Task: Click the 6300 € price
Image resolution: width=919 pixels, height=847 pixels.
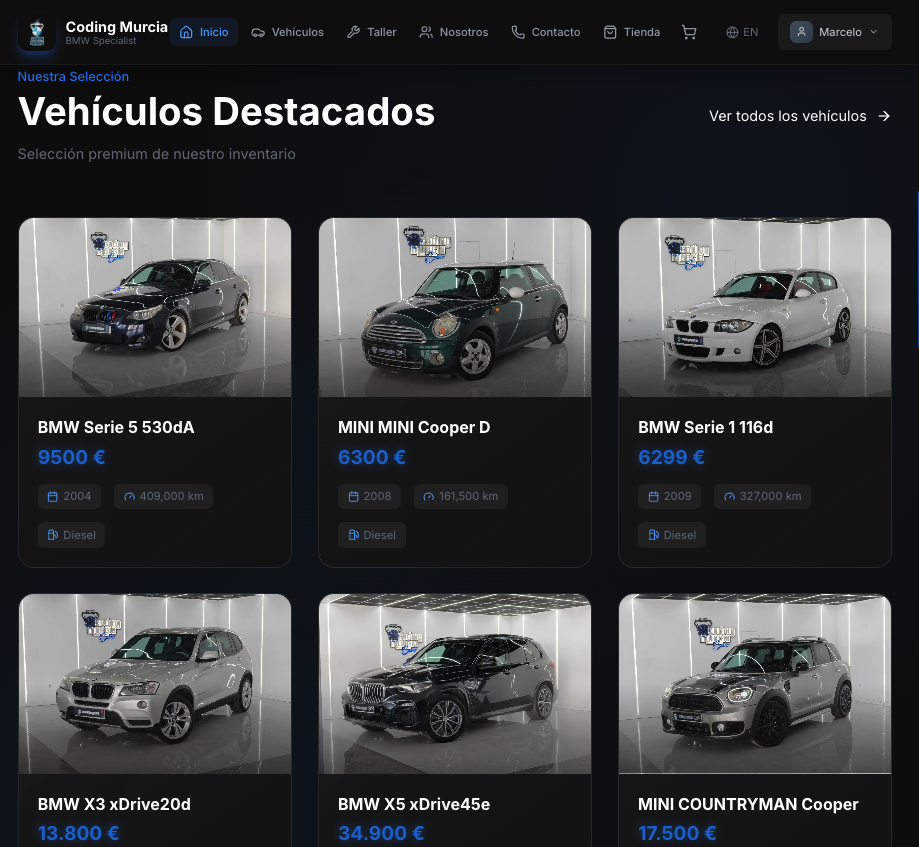Action: [x=372, y=457]
